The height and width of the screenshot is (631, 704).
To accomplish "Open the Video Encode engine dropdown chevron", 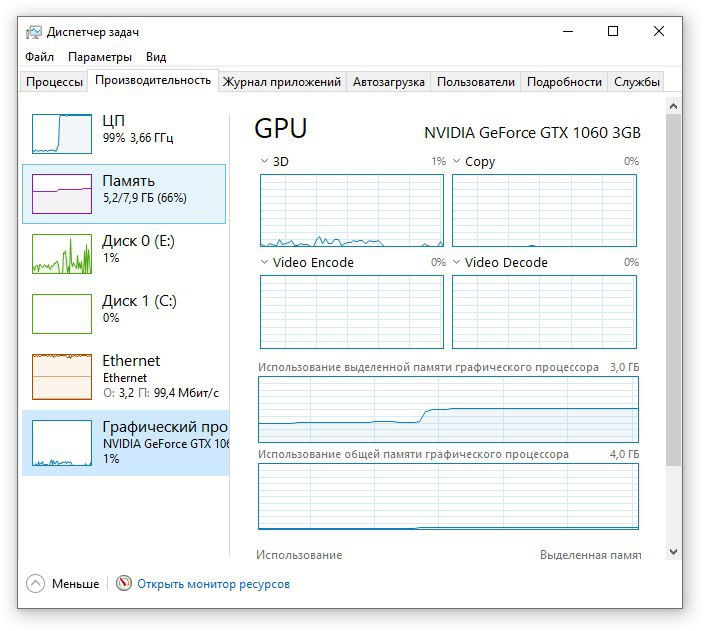I will 264,262.
